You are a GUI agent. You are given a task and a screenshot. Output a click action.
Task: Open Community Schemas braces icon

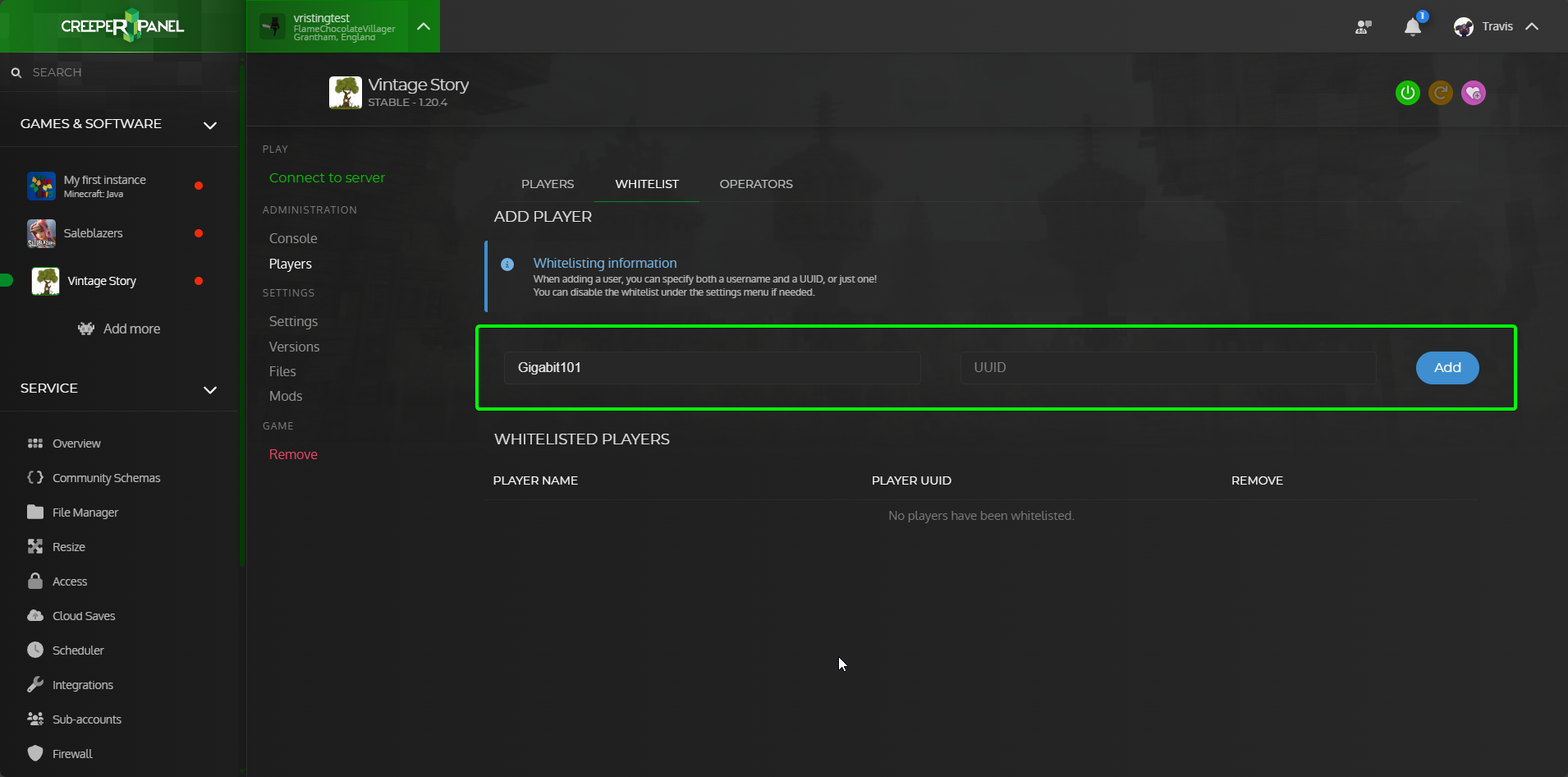pyautogui.click(x=35, y=477)
